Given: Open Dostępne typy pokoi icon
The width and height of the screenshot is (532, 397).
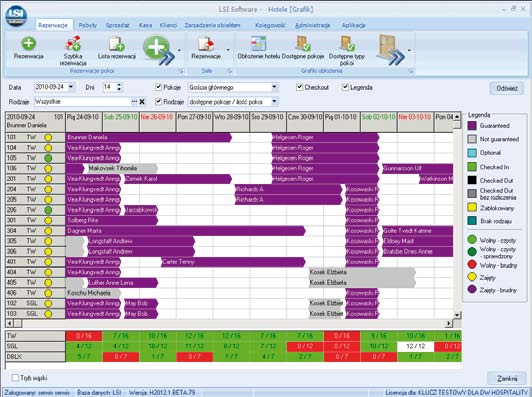Looking at the screenshot, I should click(x=347, y=43).
